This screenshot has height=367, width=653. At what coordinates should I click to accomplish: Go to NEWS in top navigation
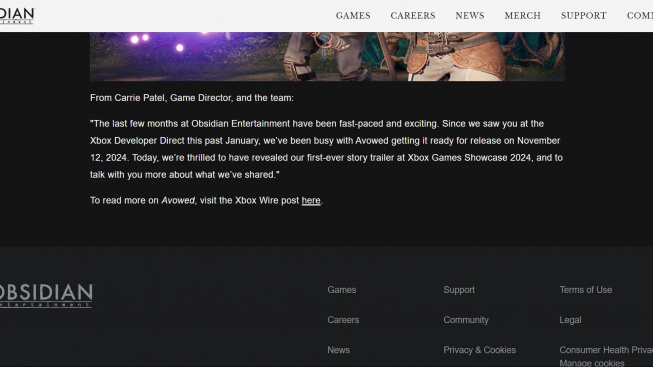tap(470, 16)
